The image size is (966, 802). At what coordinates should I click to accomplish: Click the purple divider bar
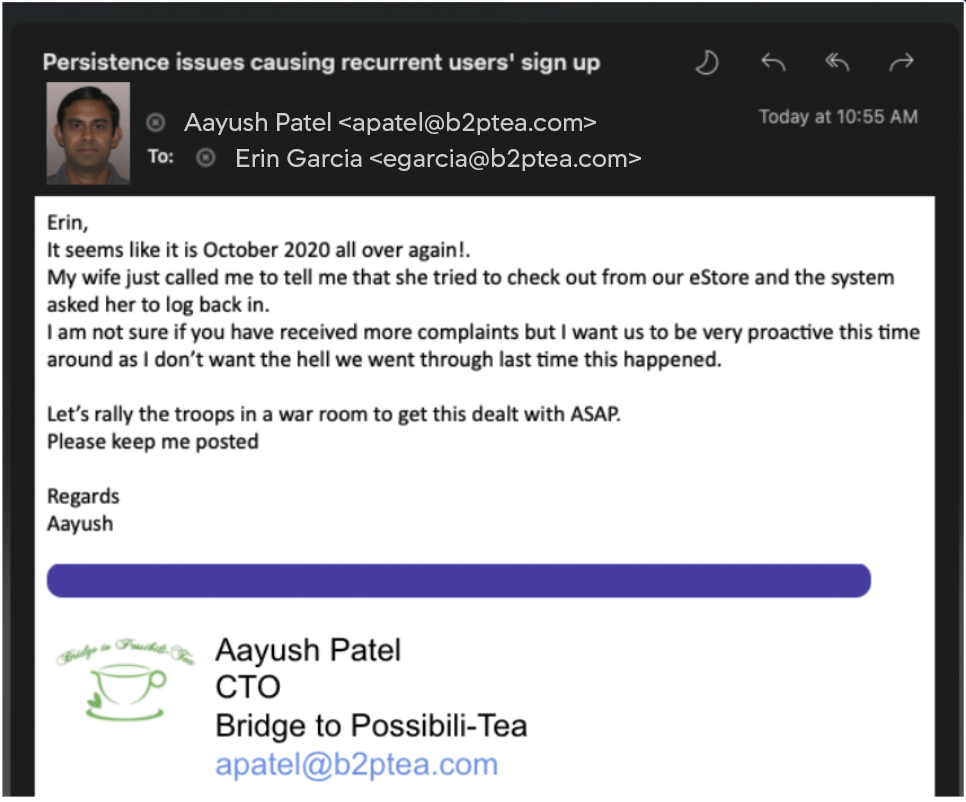pos(458,581)
